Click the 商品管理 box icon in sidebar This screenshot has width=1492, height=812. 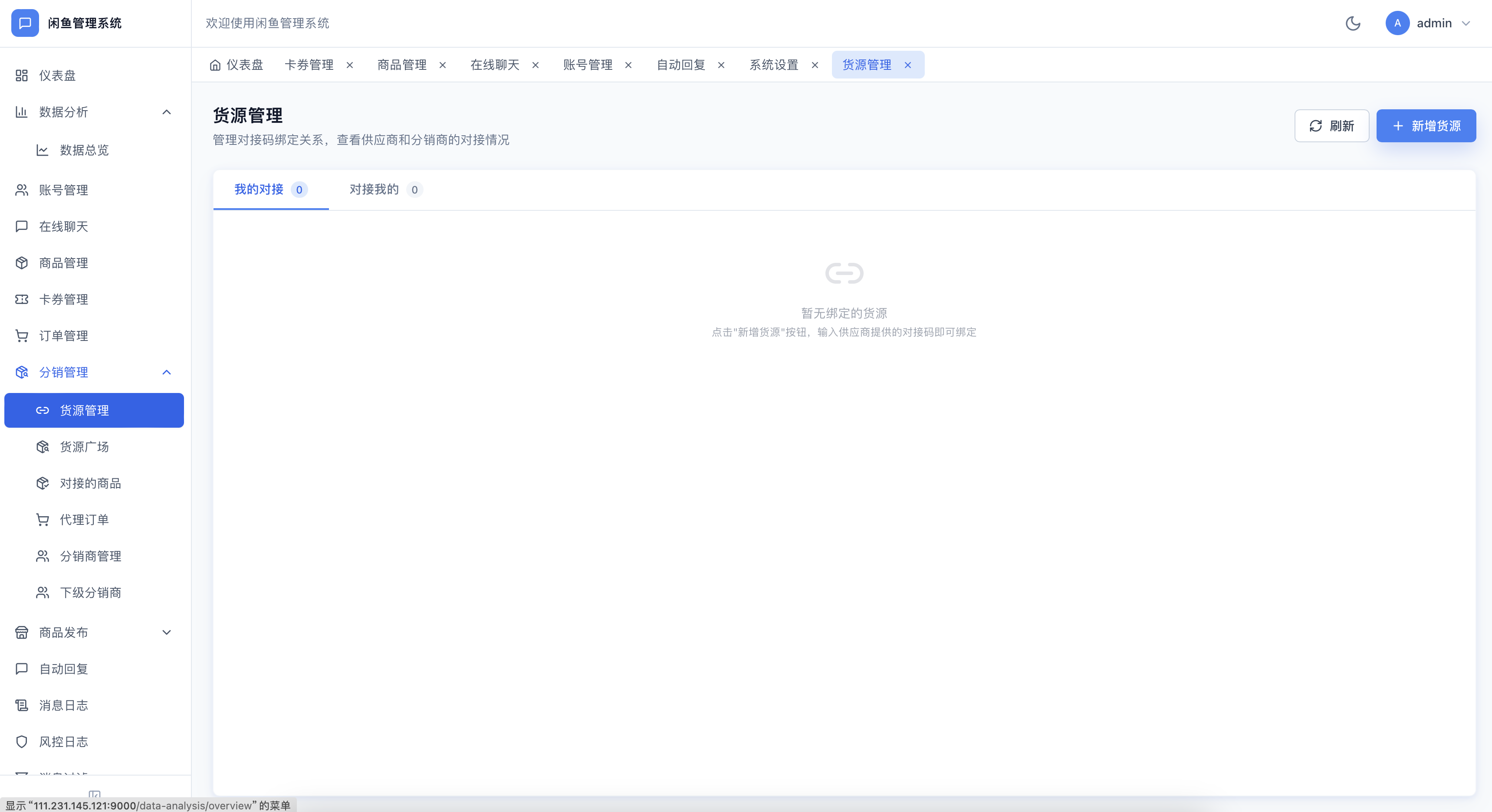pyautogui.click(x=21, y=263)
